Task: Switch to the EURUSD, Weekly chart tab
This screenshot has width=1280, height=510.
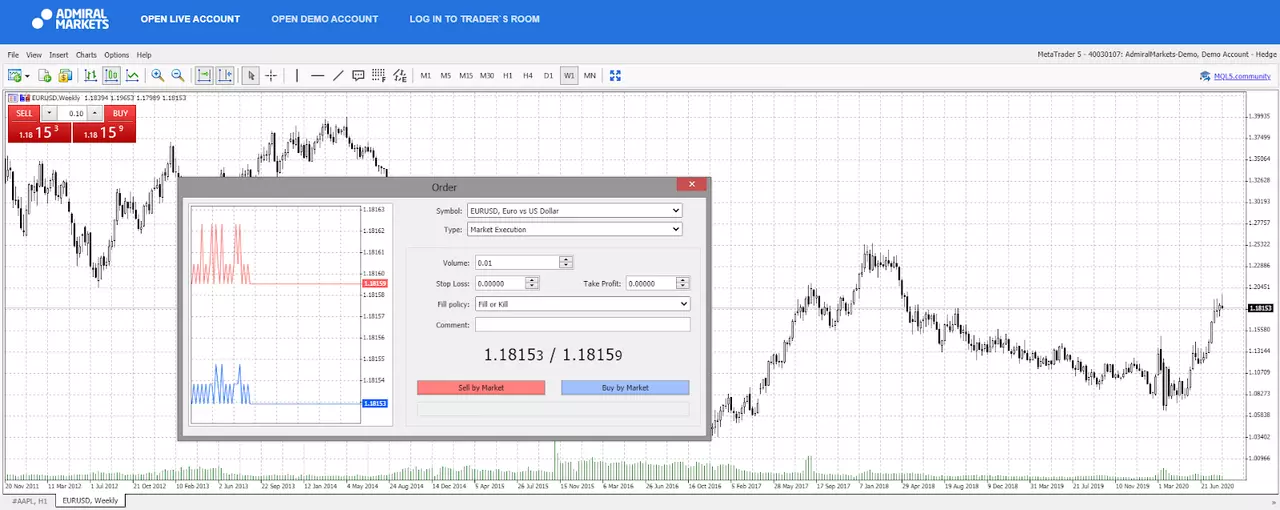Action: point(90,500)
